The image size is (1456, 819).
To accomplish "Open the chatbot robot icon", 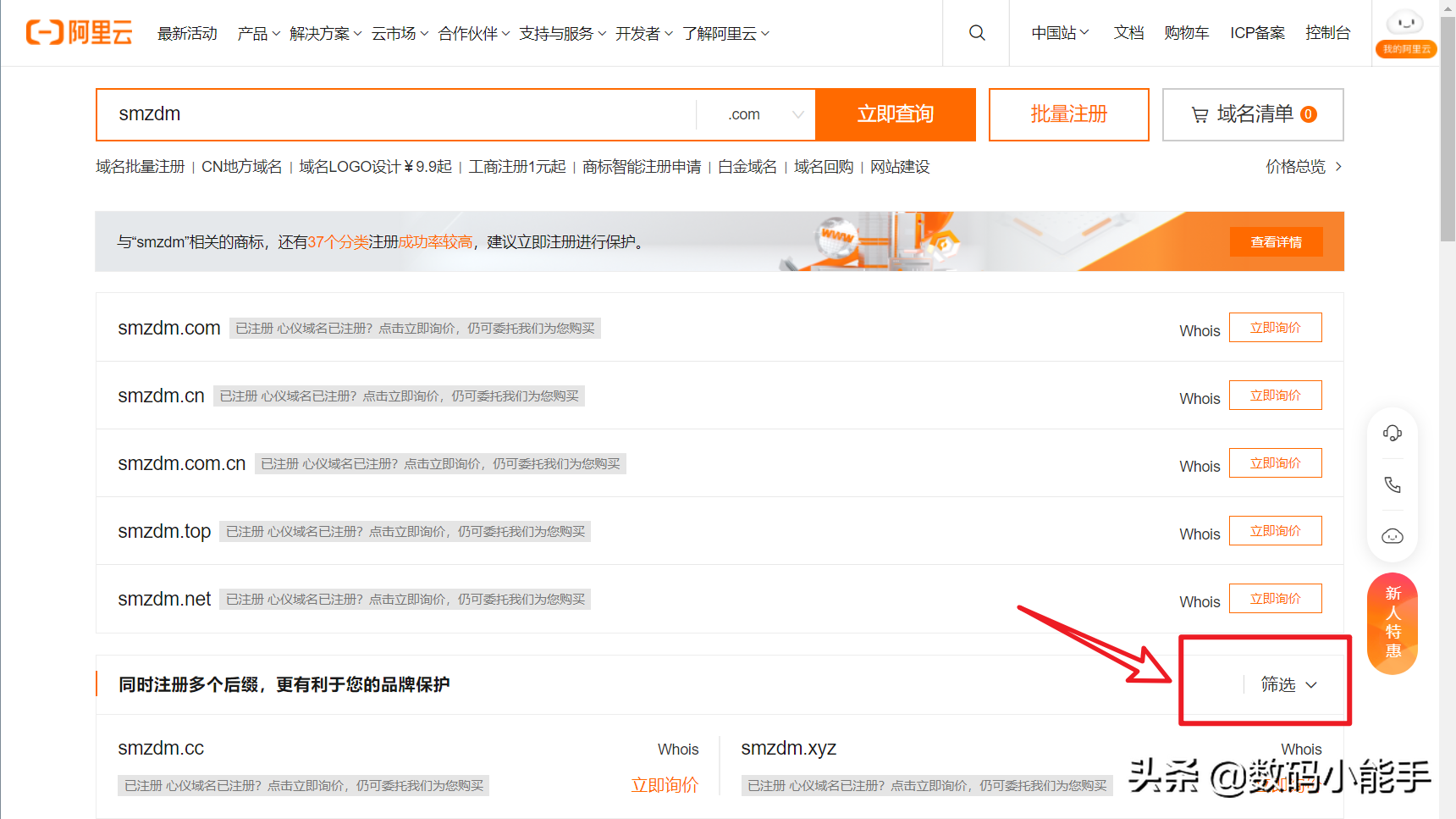I will pos(1393,536).
